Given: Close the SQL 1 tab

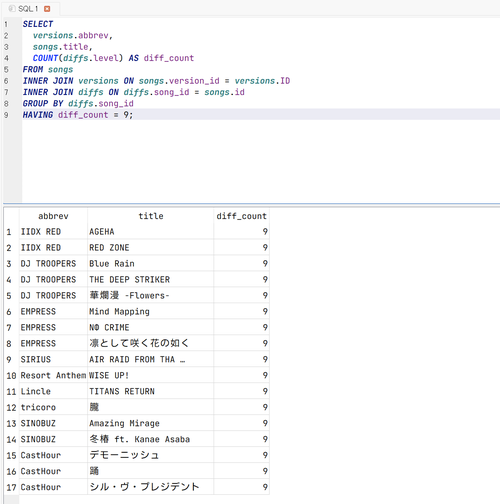Looking at the screenshot, I should coord(47,9).
